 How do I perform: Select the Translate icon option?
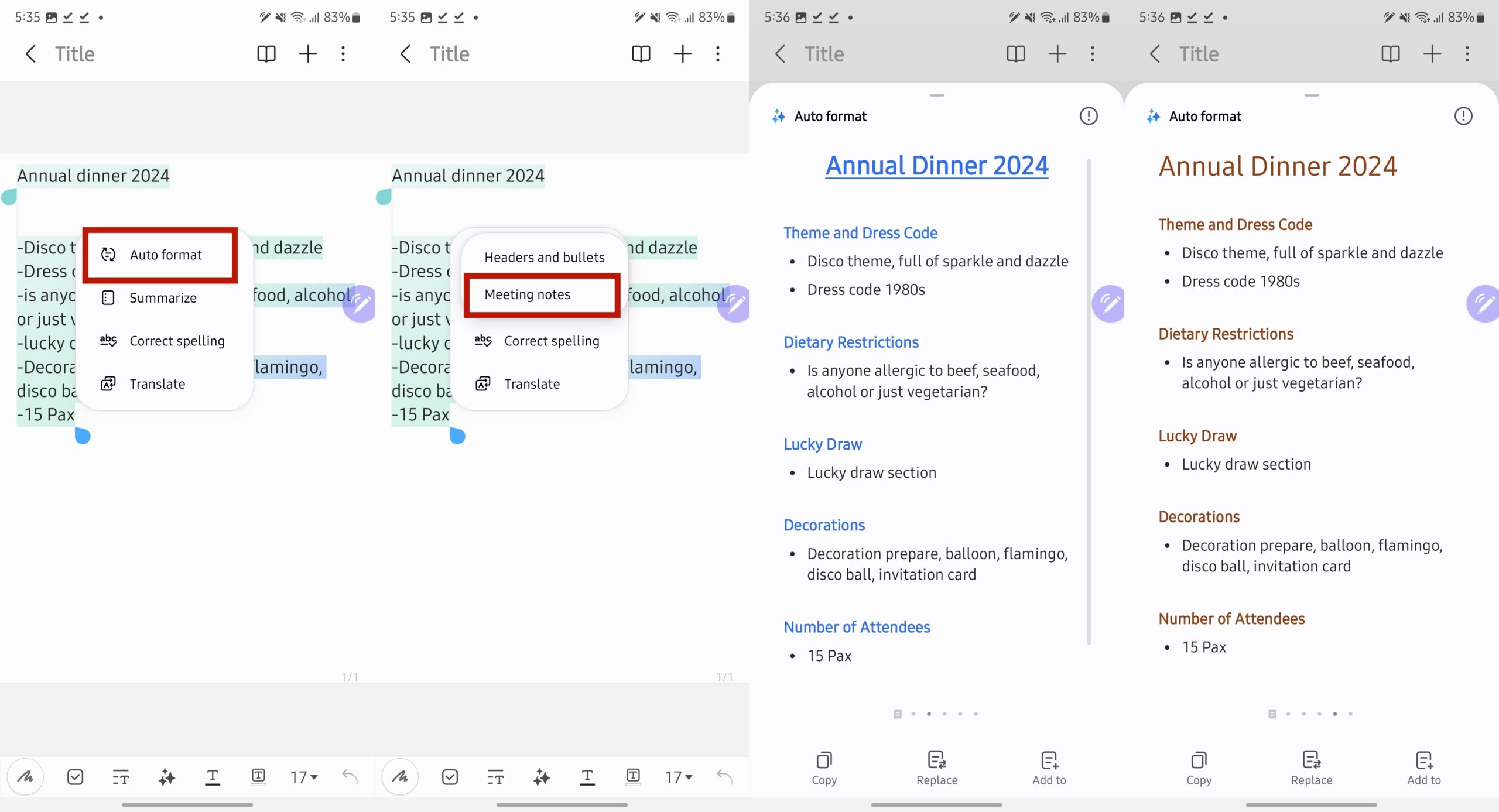[x=107, y=383]
